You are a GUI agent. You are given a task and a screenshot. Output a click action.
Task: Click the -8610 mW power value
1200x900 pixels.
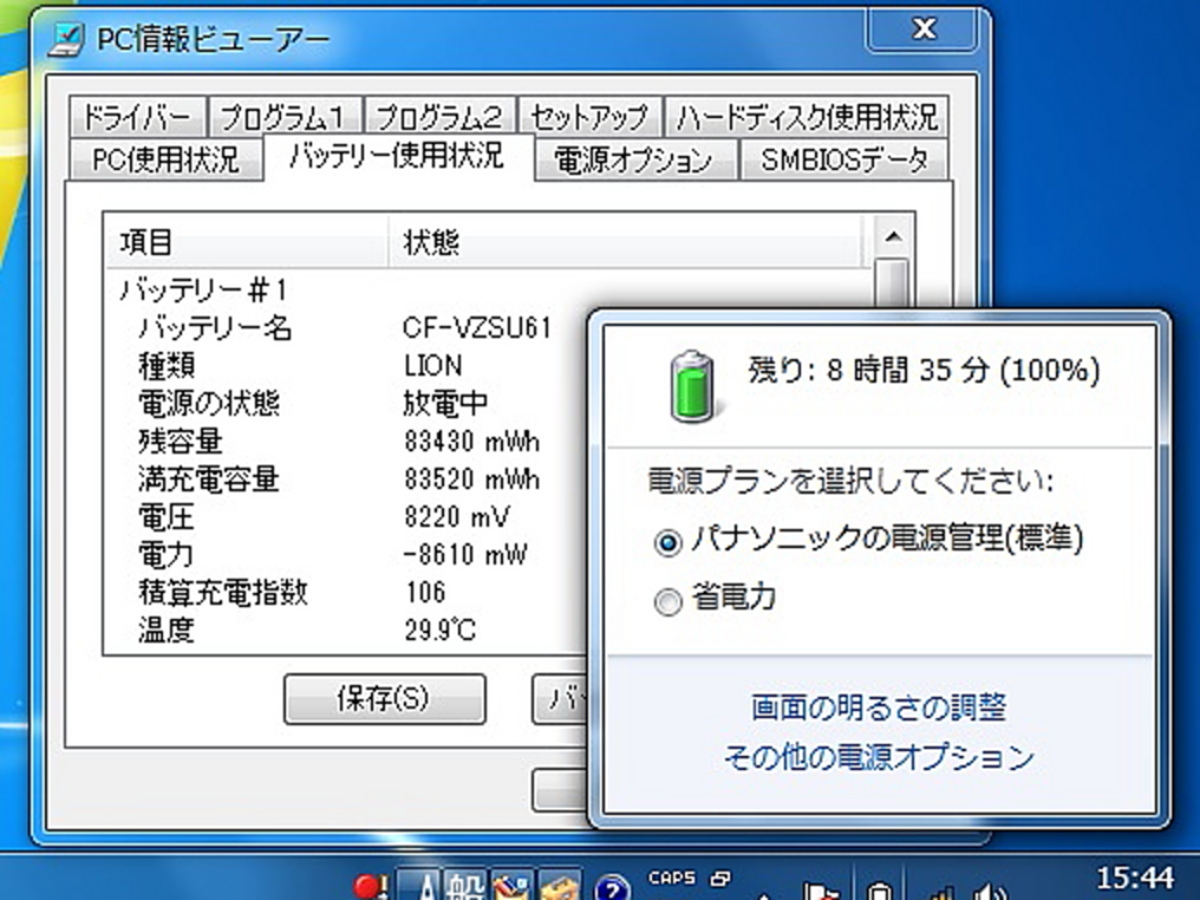tap(465, 554)
